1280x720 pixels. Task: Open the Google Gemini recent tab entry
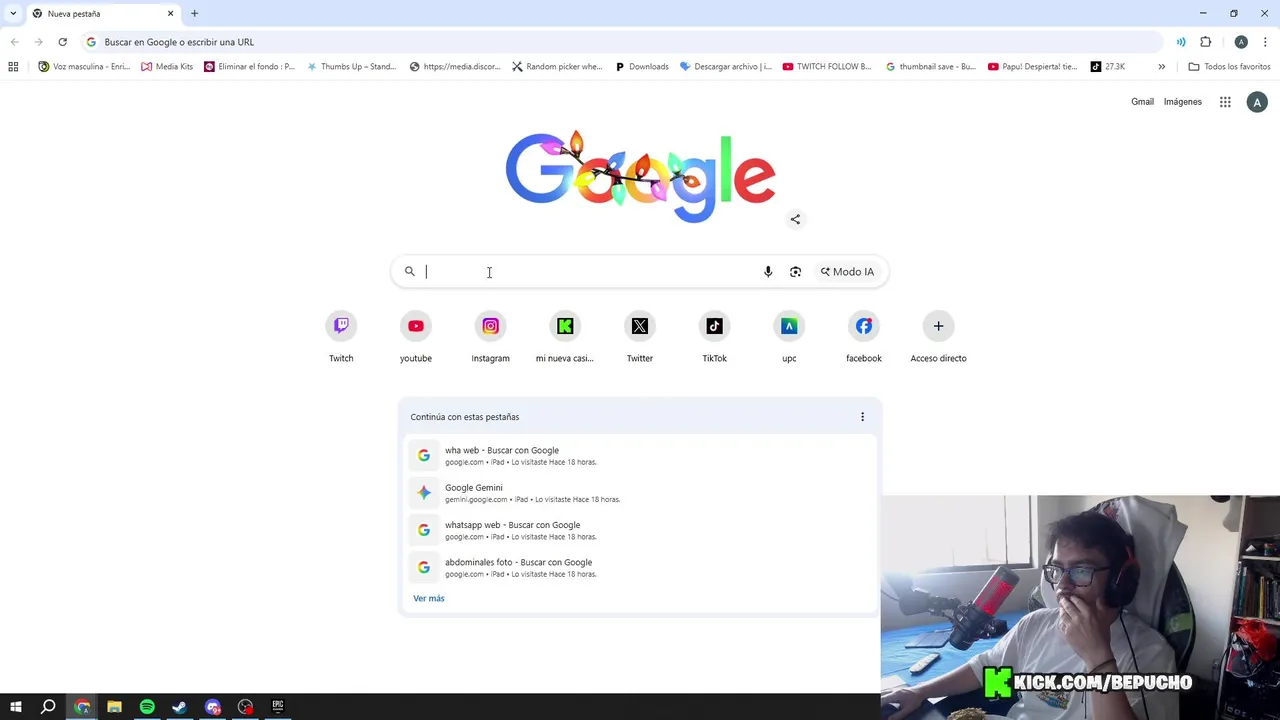[640, 493]
